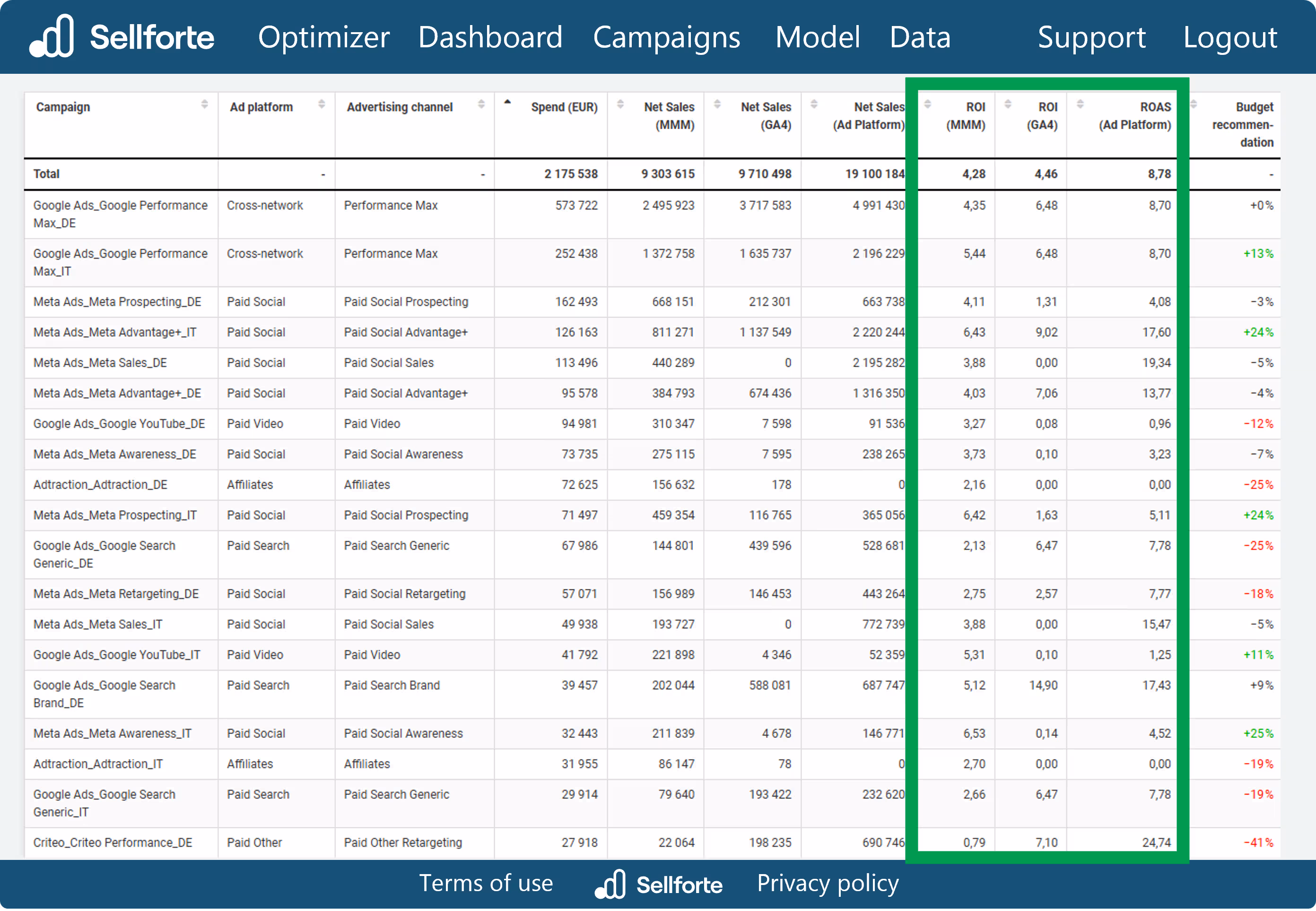Click Meta Ads_Meta Prospecting_IT campaign

click(115, 516)
